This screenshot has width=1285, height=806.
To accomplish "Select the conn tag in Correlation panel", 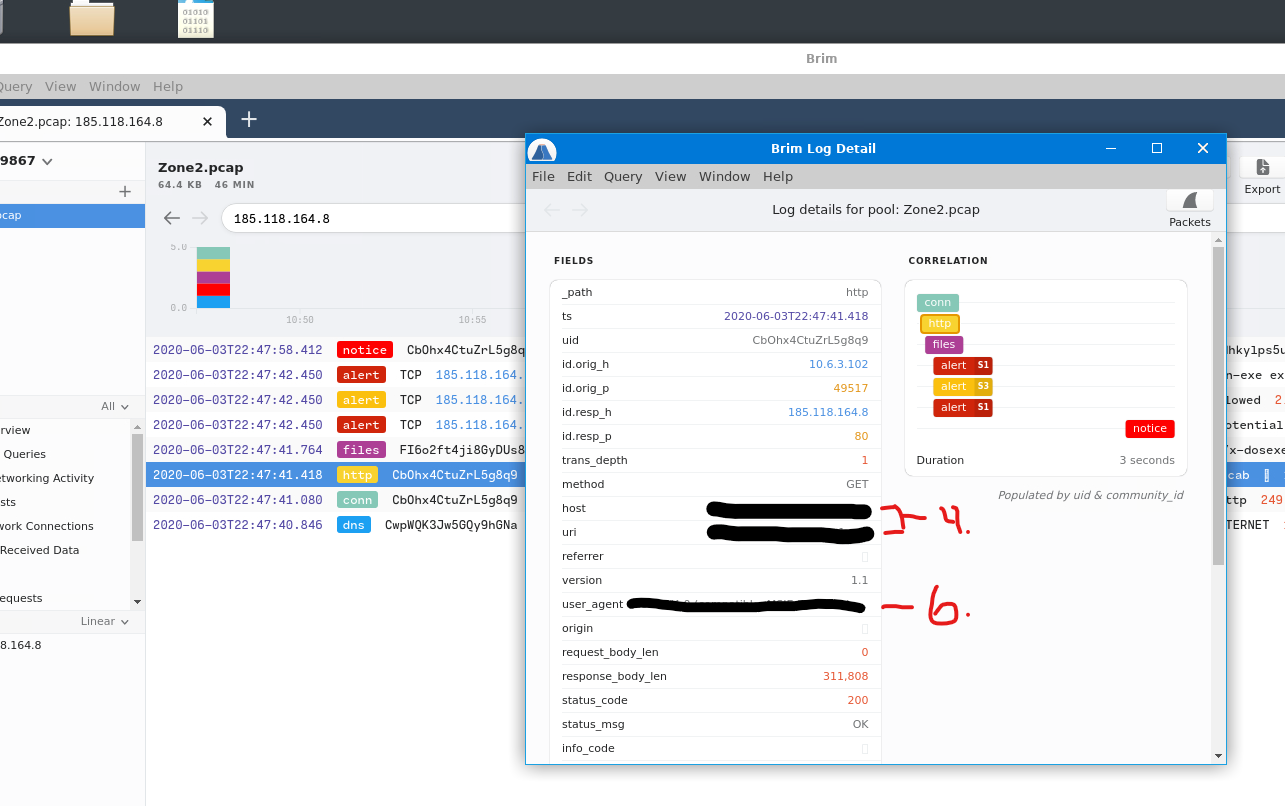I will [x=937, y=302].
